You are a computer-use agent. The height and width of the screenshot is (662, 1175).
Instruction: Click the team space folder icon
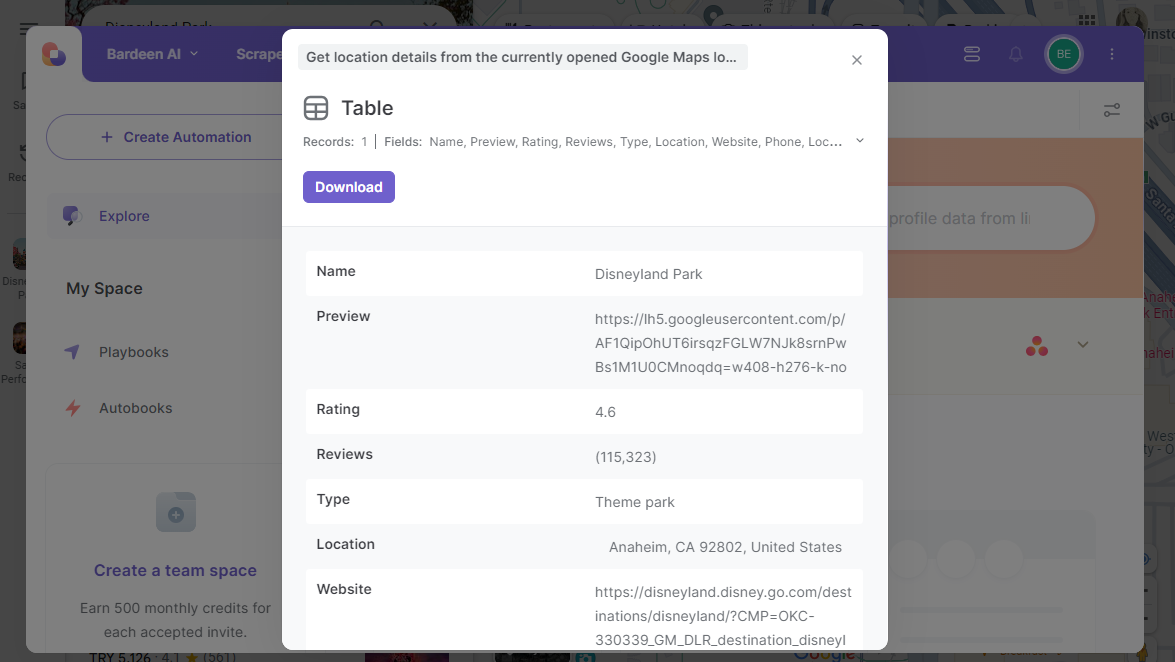coord(176,513)
